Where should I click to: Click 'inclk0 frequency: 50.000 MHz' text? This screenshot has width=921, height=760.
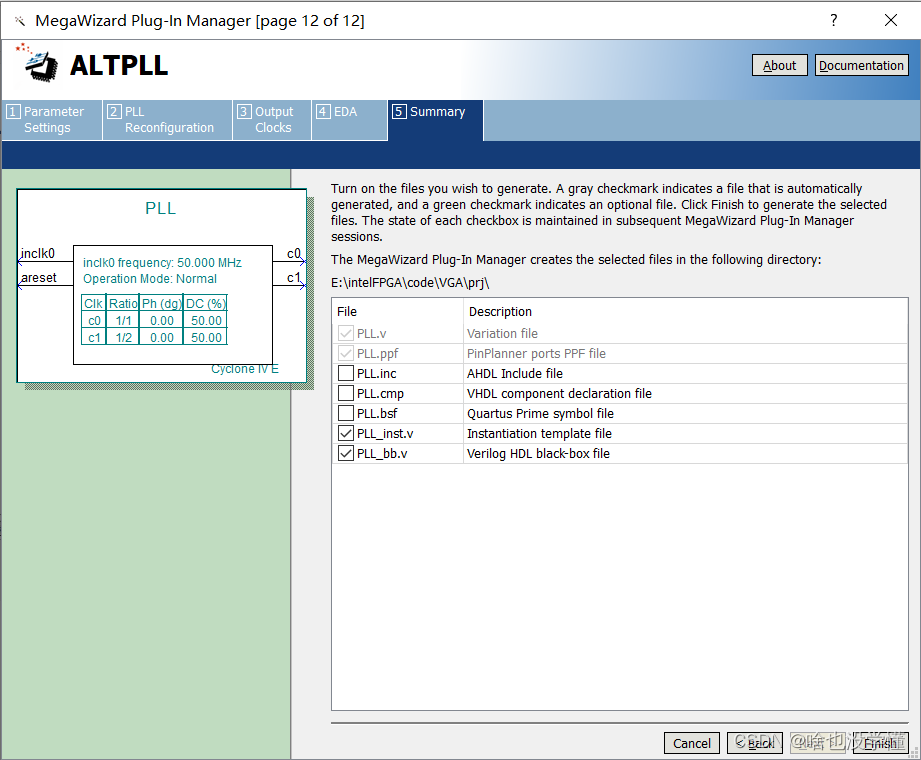pos(162,263)
